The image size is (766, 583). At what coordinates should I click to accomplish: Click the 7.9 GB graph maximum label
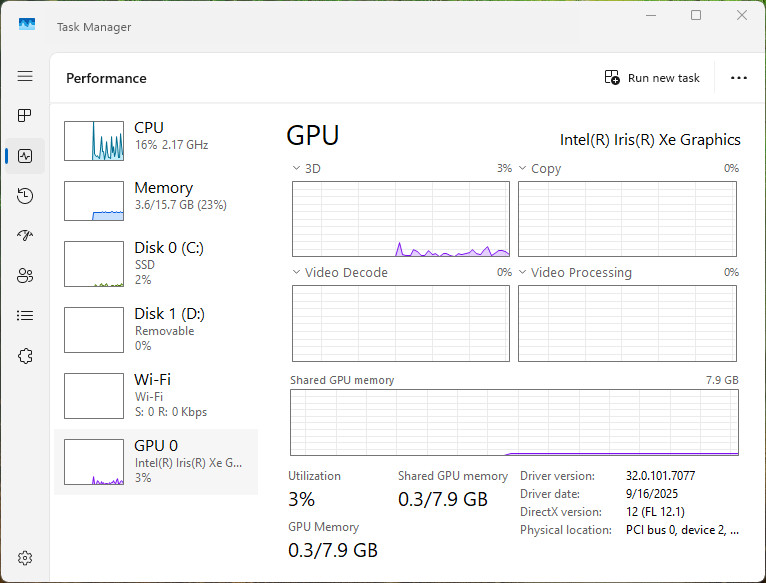coord(722,380)
